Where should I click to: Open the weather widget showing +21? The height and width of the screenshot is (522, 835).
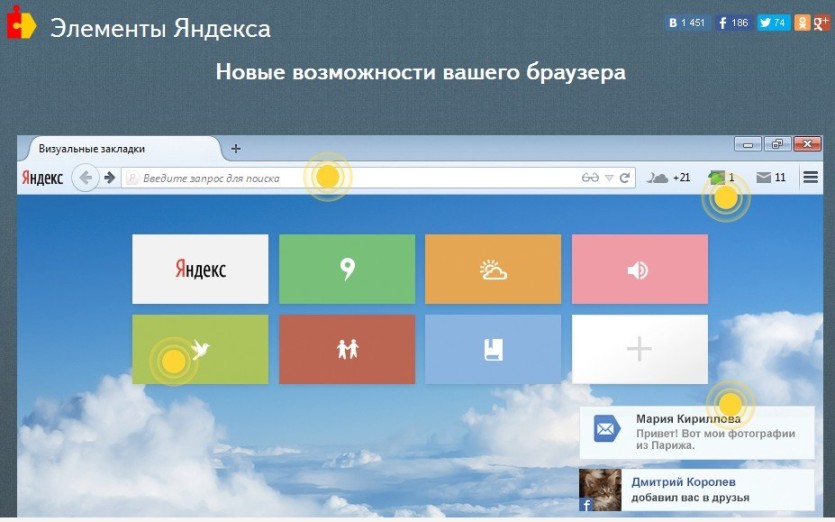pyautogui.click(x=668, y=178)
